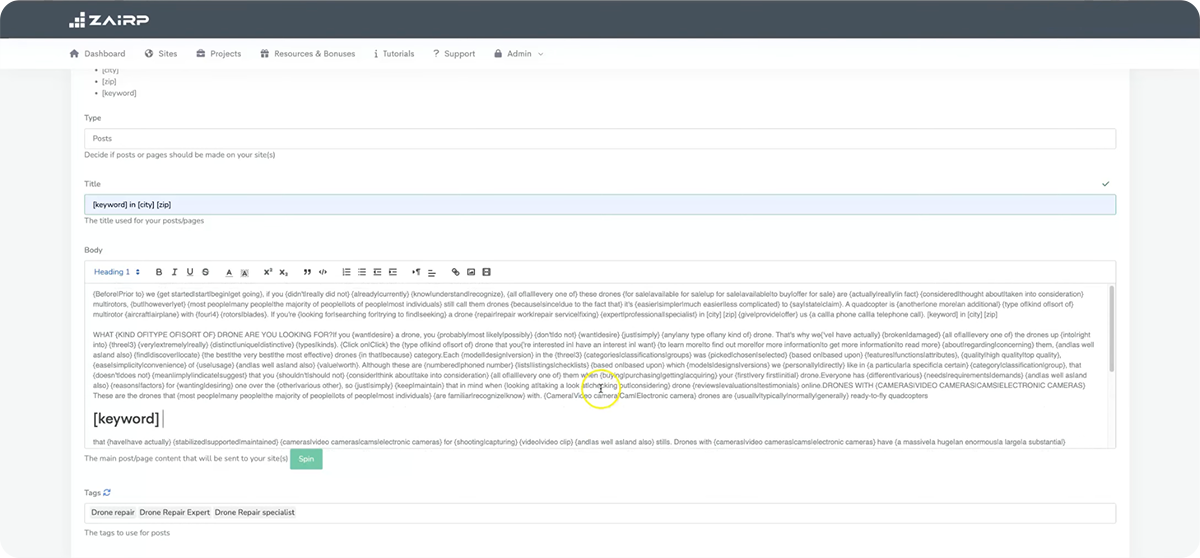Insert an image in the body editor
The image size is (1200, 558).
471,272
